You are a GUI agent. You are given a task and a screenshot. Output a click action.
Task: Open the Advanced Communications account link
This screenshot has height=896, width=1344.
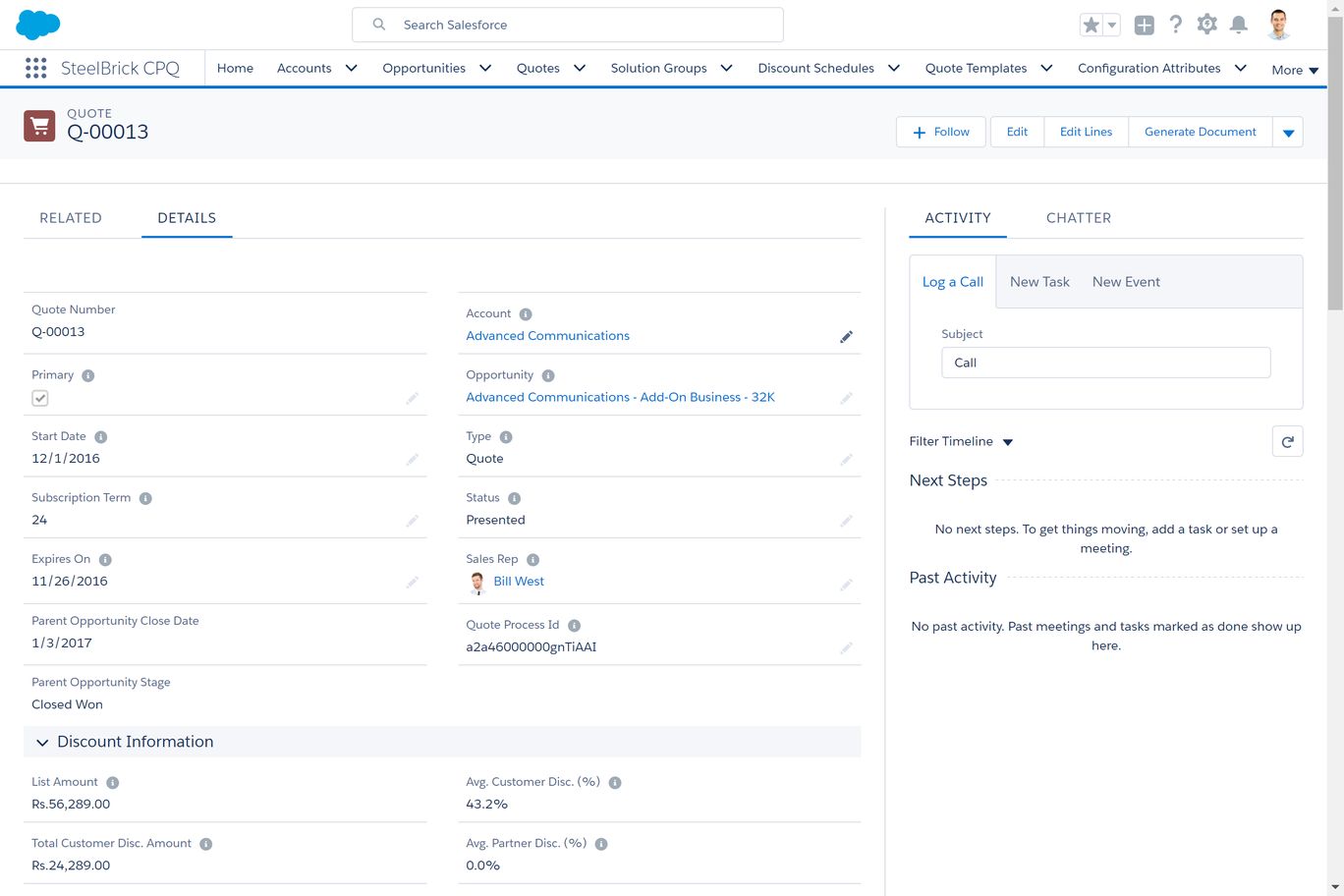pos(547,336)
